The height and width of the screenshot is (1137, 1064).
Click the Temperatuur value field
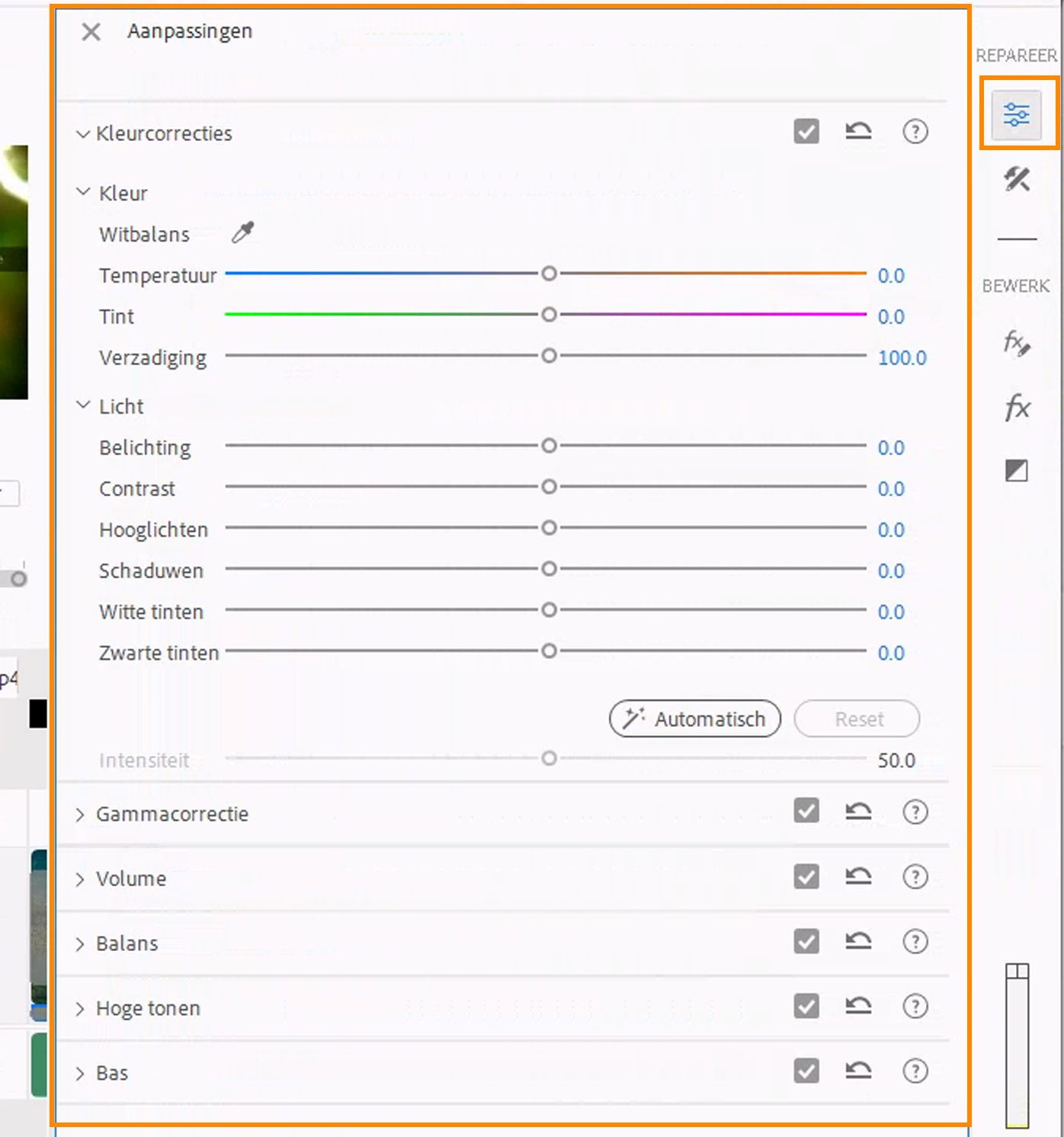891,276
